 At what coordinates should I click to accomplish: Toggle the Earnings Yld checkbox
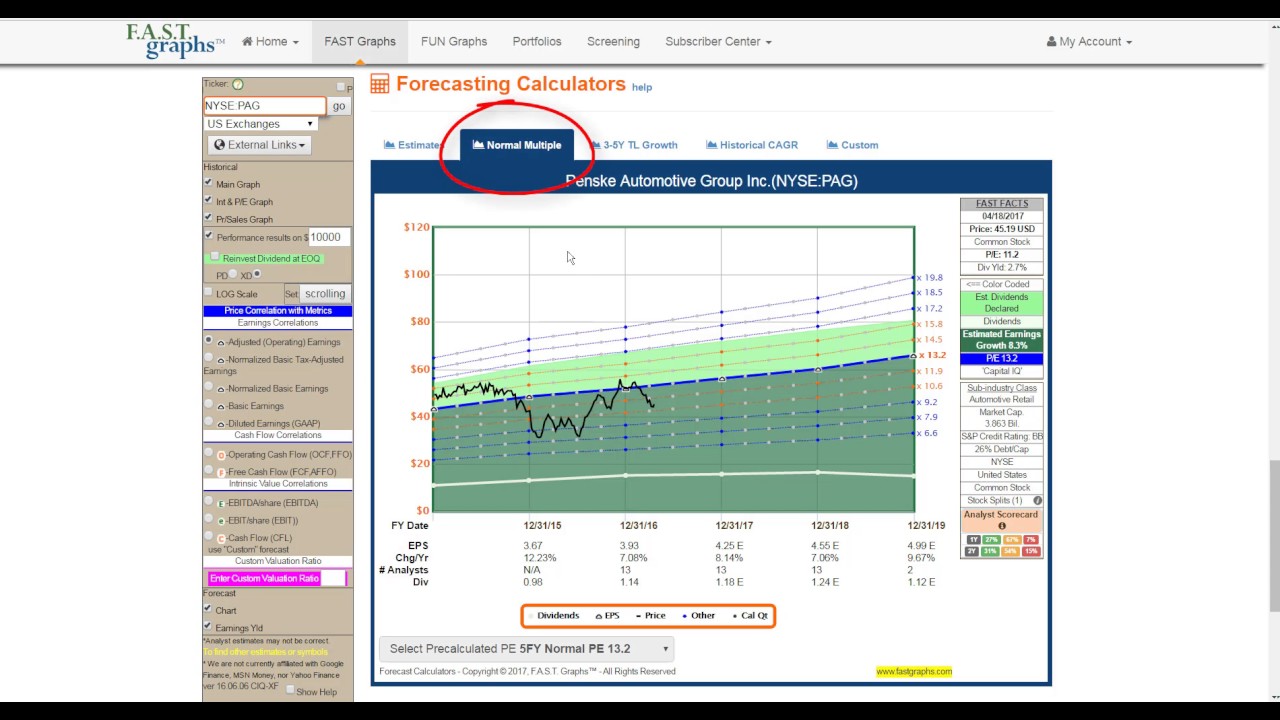208,627
